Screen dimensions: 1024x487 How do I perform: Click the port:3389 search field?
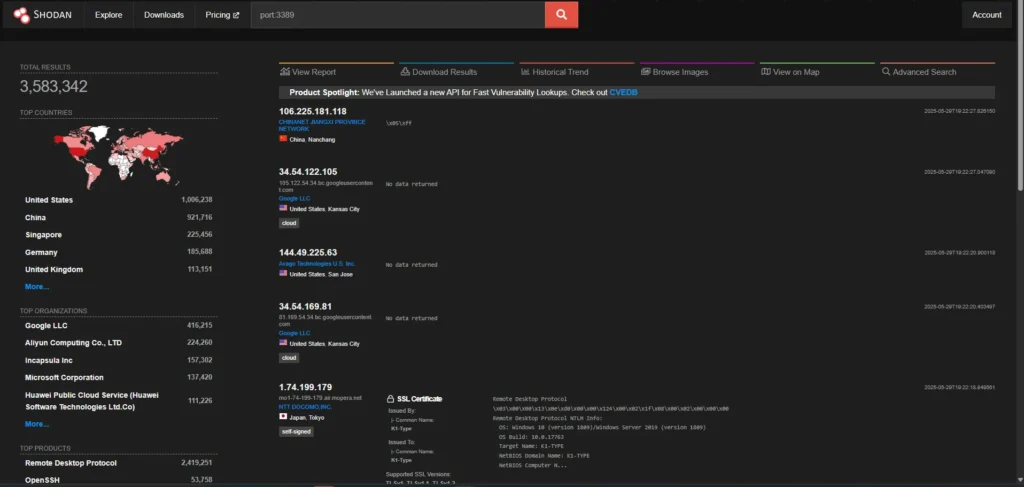398,14
